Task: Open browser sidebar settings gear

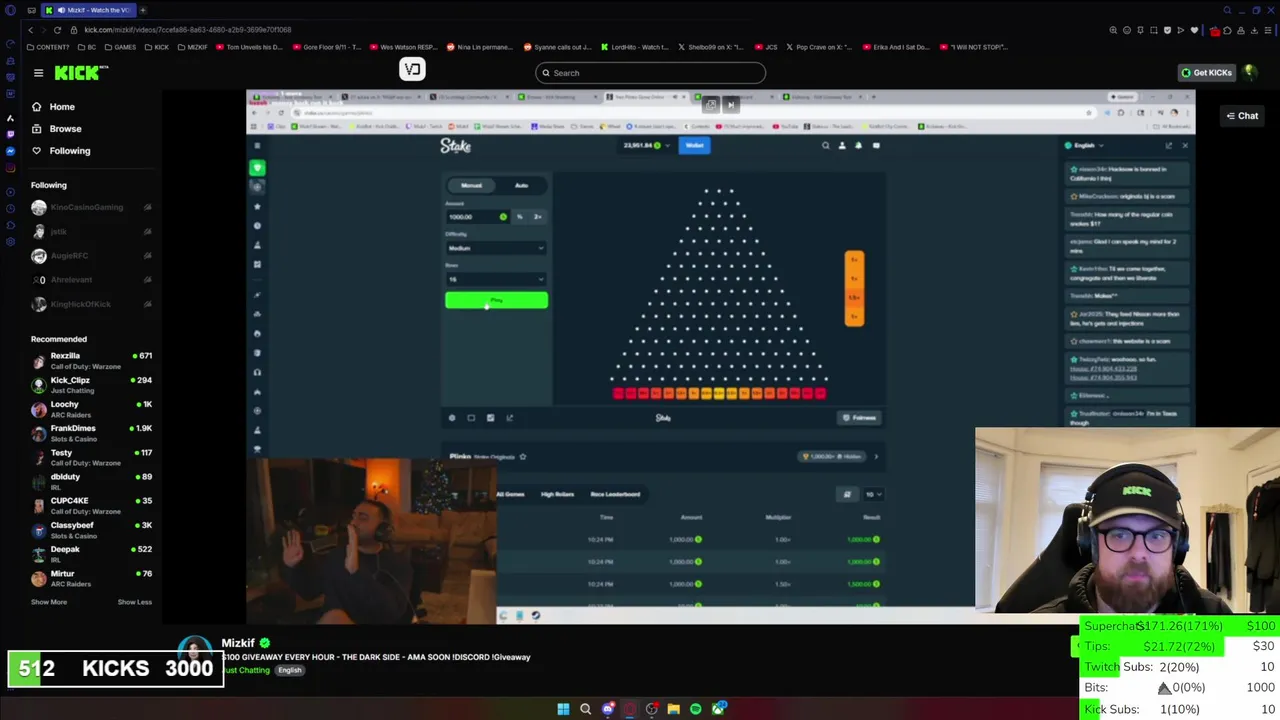Action: pos(10,241)
